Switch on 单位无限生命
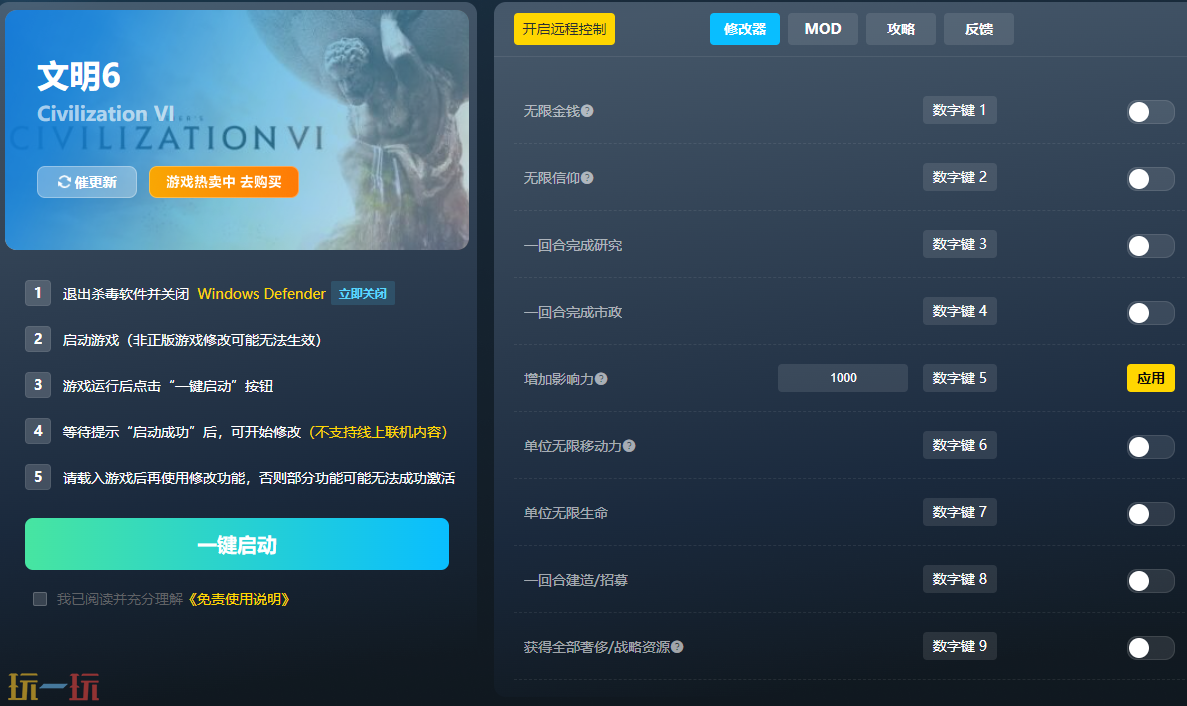 [x=1150, y=514]
